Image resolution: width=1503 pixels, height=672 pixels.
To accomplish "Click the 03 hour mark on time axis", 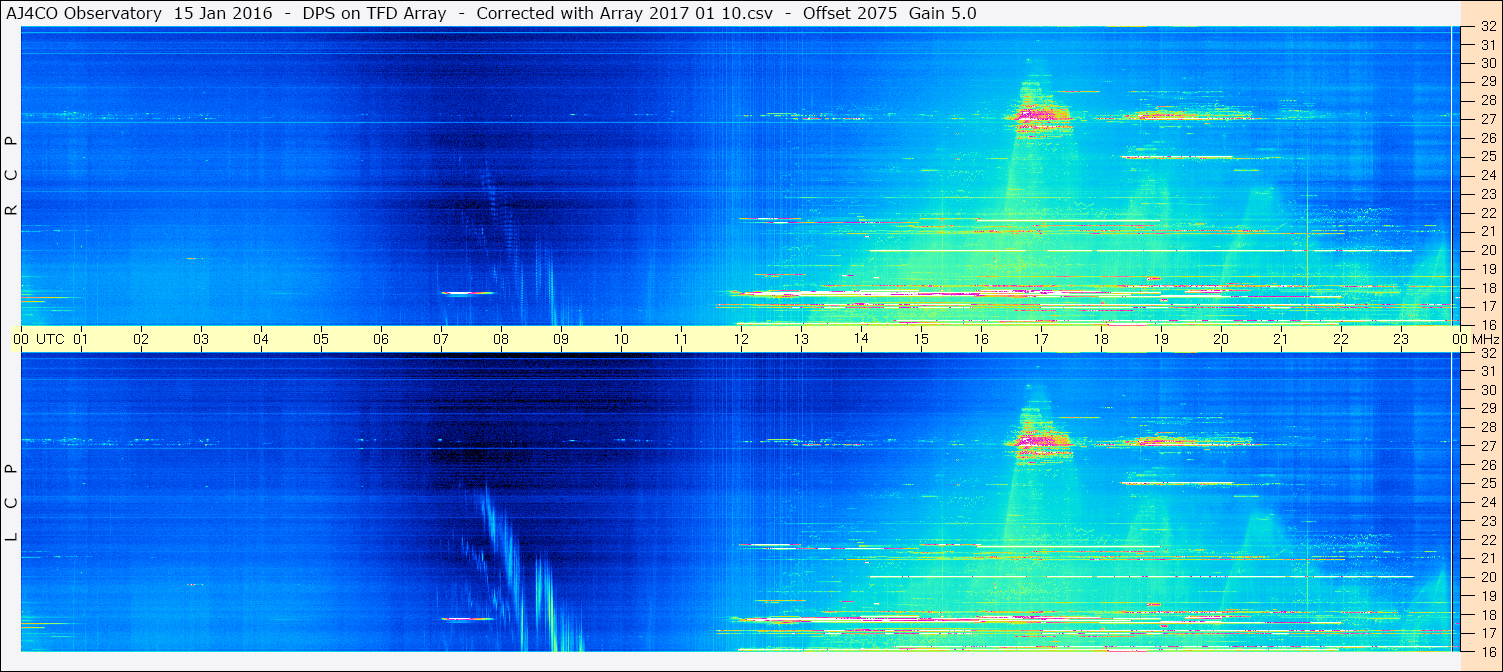I will (x=201, y=339).
